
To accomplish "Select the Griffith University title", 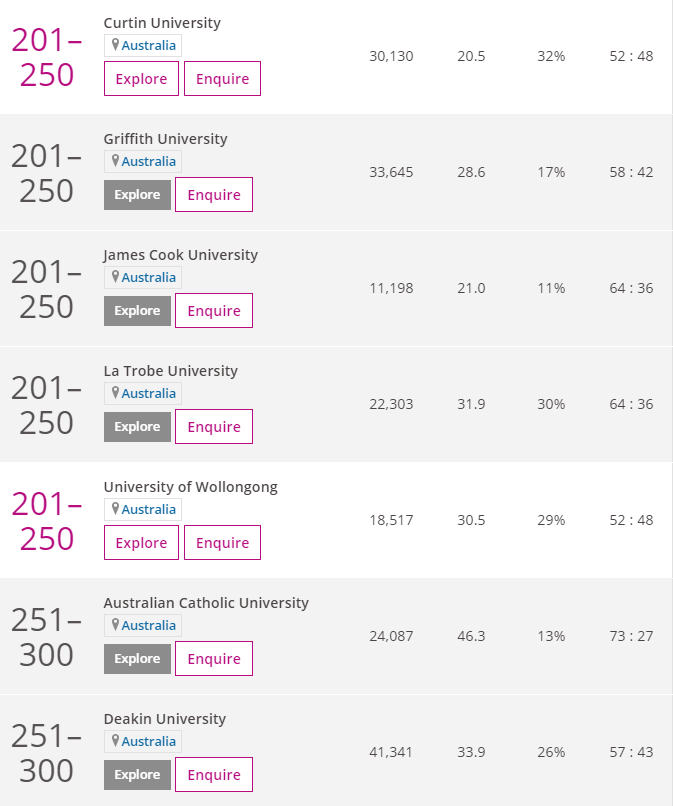I will pyautogui.click(x=166, y=139).
